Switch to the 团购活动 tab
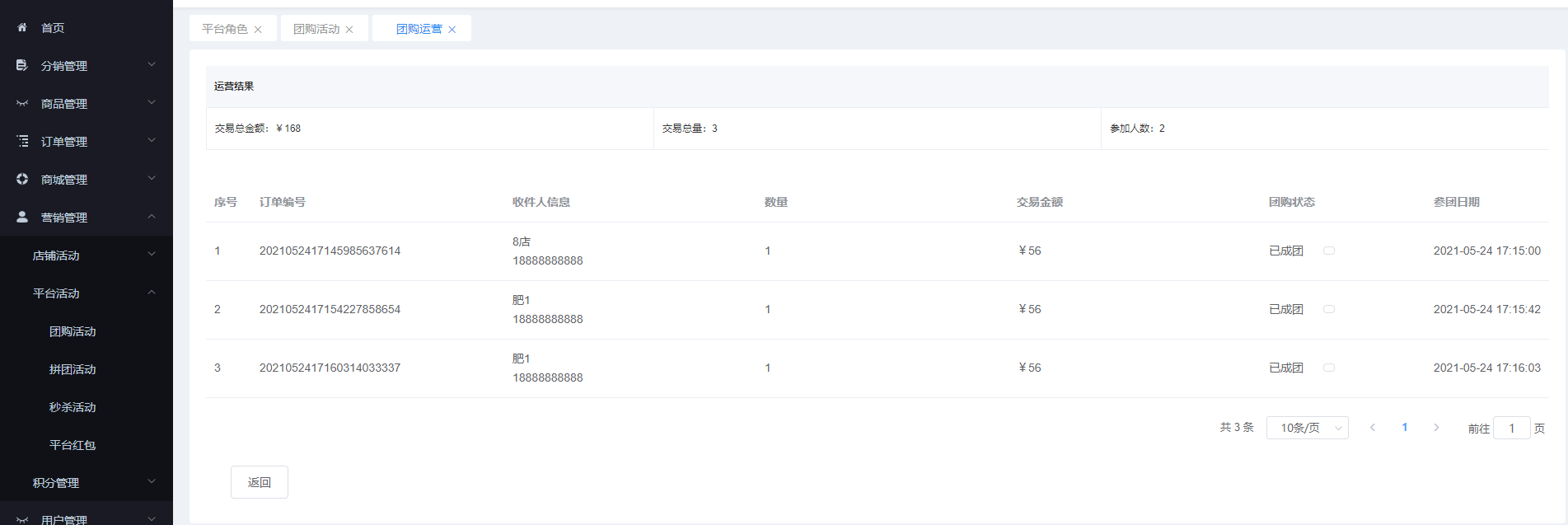The width and height of the screenshot is (1568, 525). [x=316, y=29]
